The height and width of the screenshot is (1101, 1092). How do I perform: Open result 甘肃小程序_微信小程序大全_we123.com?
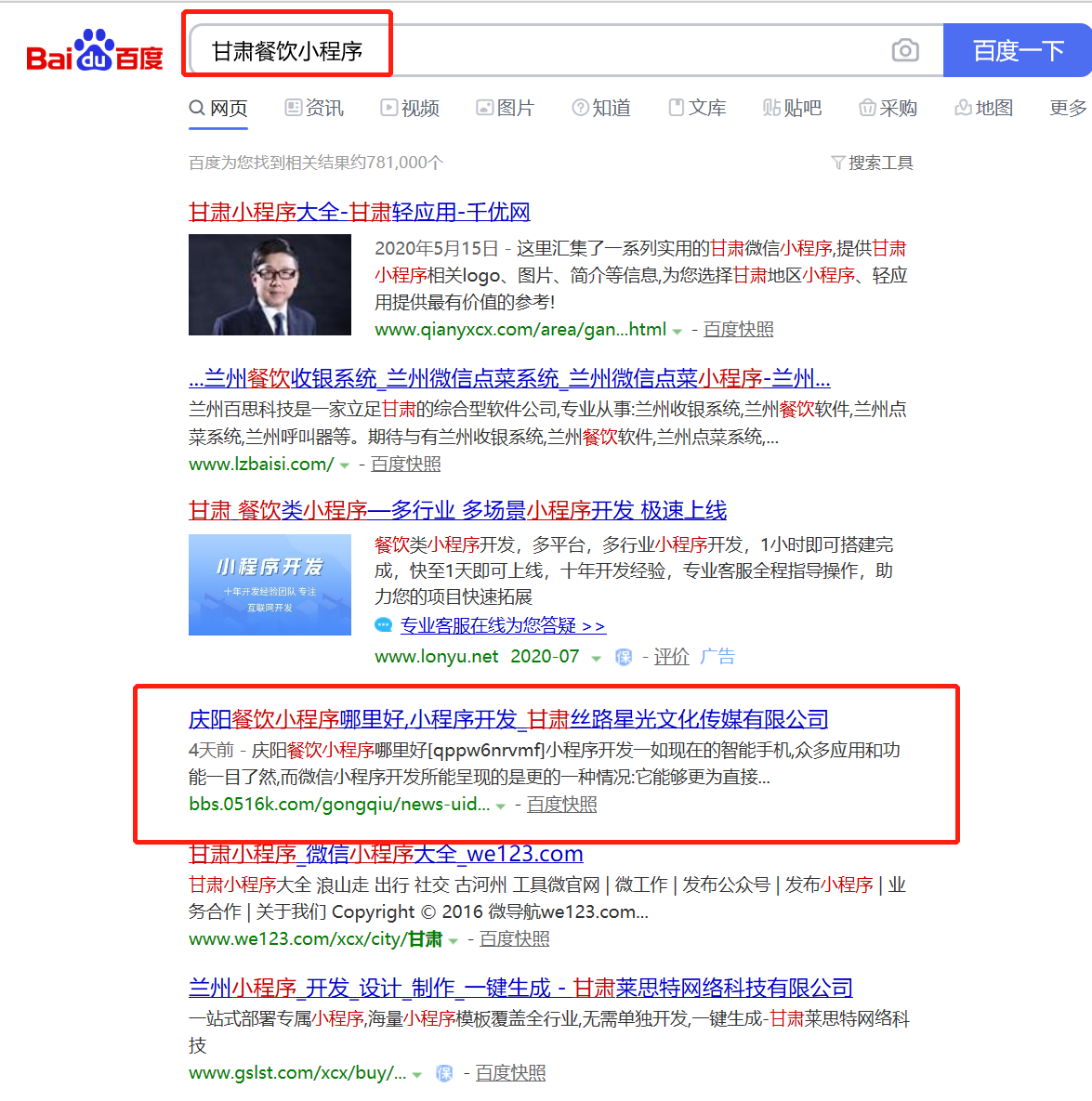pos(387,854)
